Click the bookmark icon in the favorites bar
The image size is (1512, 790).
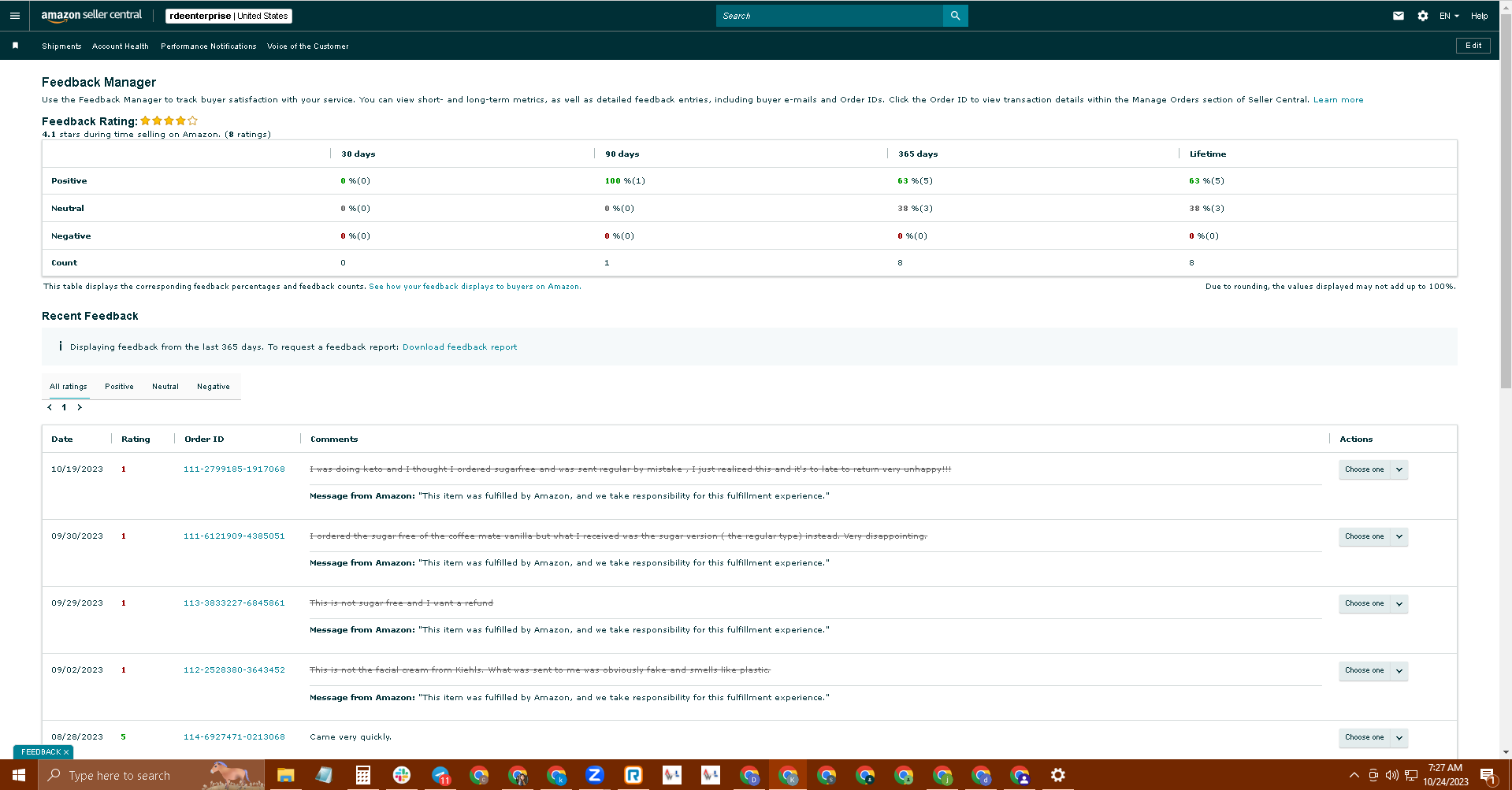point(15,46)
